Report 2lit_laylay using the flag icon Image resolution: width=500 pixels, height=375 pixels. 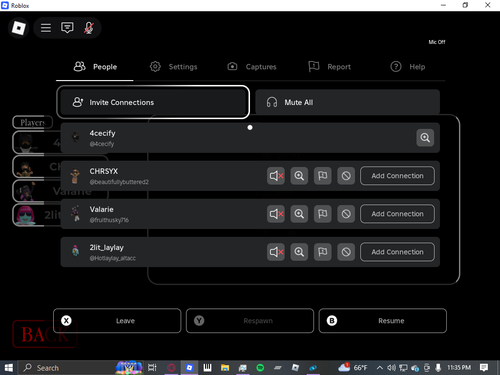click(x=323, y=252)
